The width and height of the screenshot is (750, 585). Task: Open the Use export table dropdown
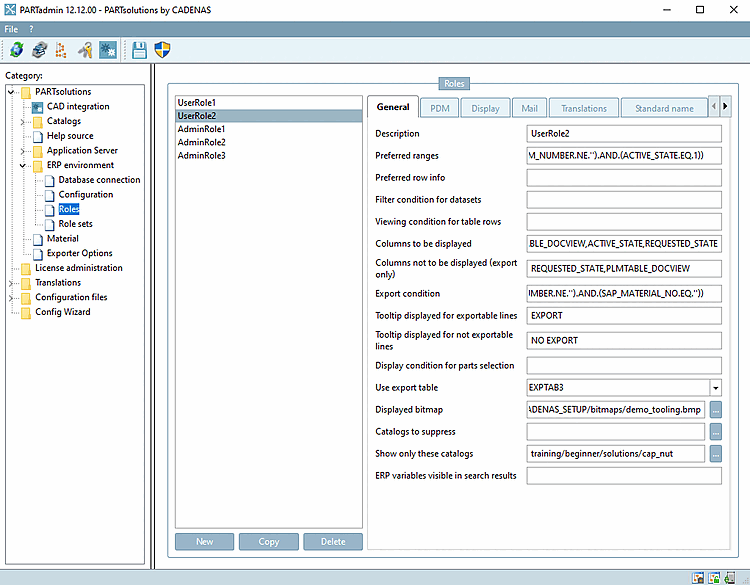pos(716,387)
